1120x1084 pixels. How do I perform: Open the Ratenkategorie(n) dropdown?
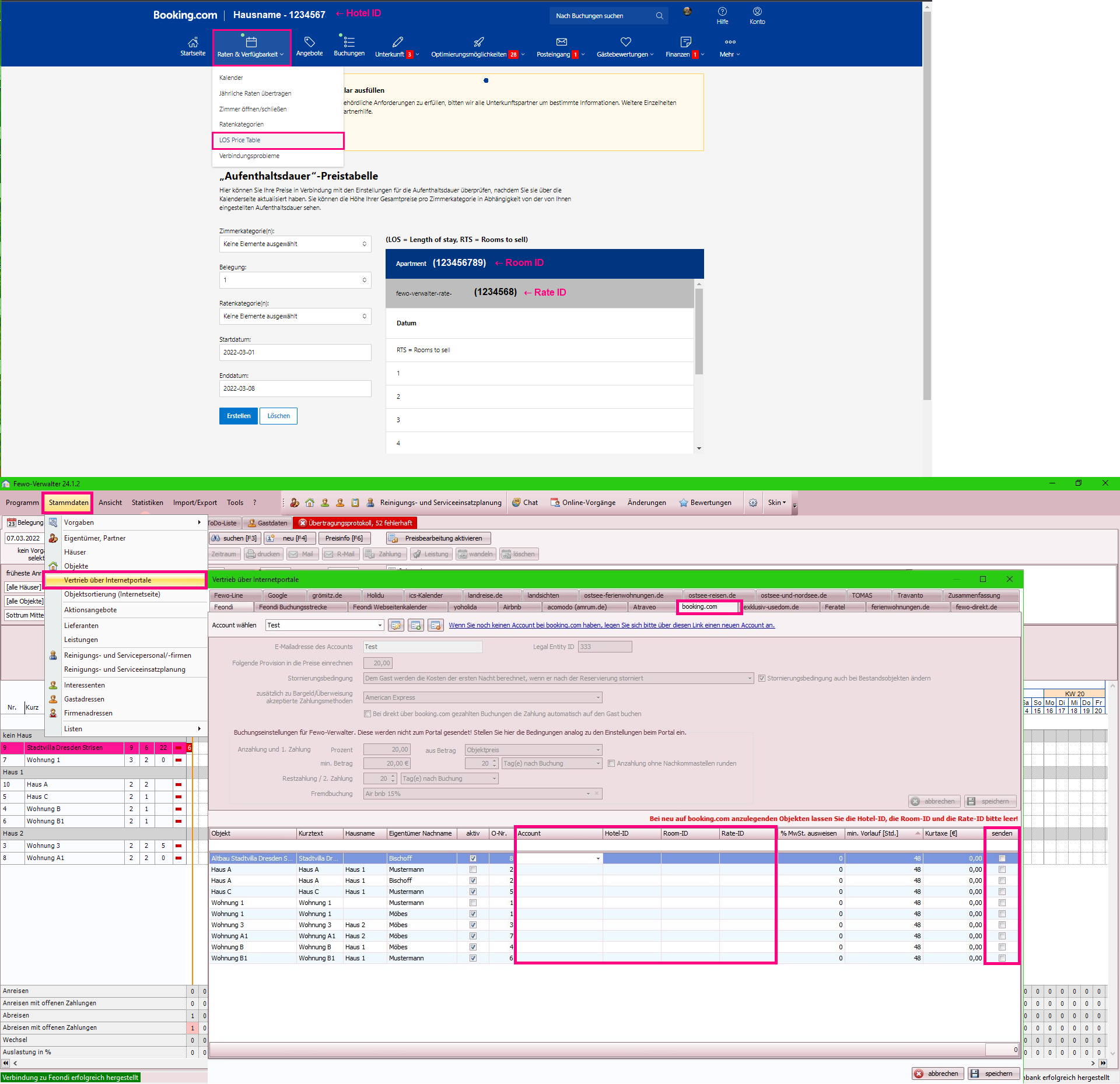tap(295, 316)
